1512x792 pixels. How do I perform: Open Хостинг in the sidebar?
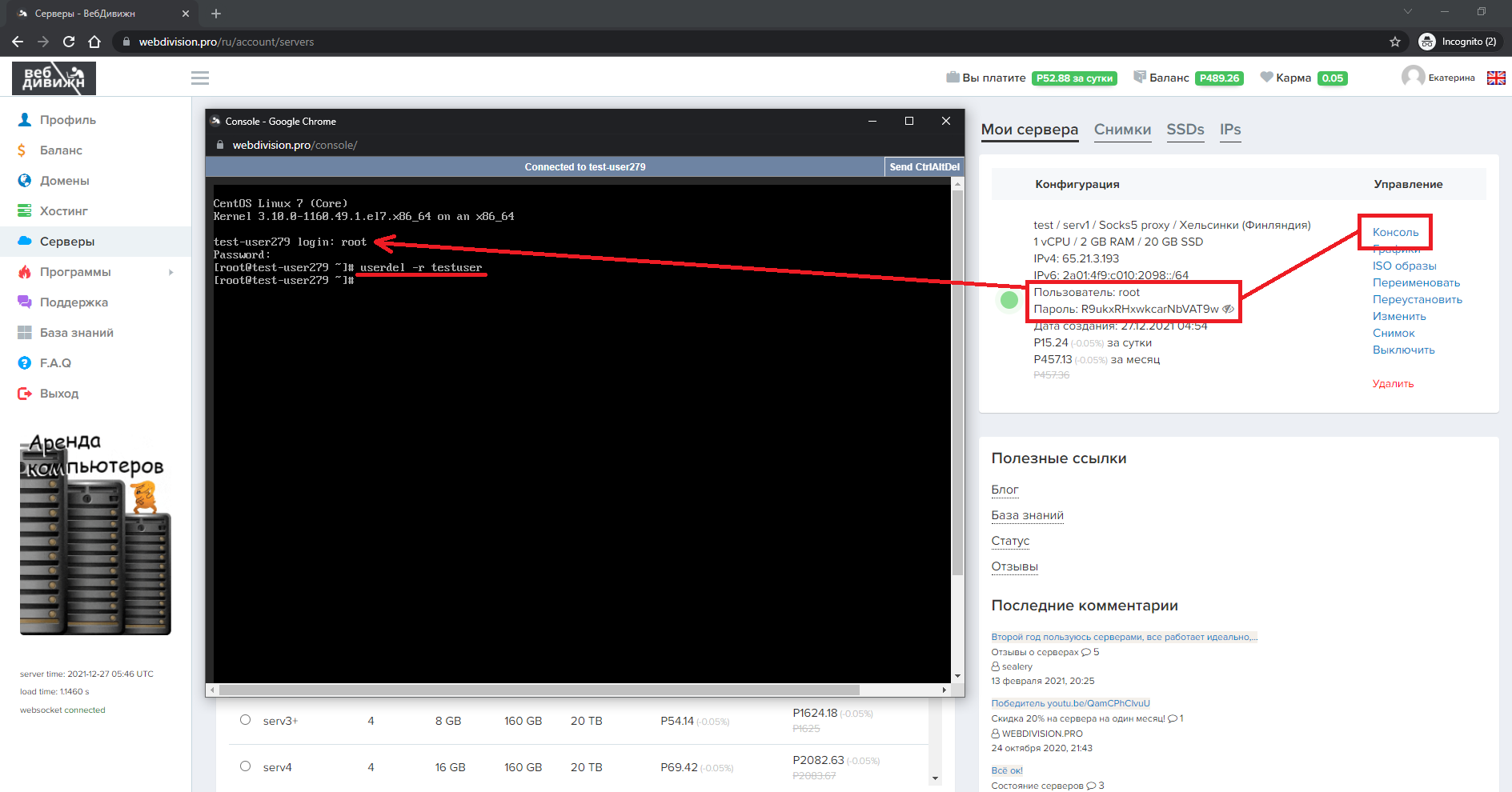click(63, 211)
